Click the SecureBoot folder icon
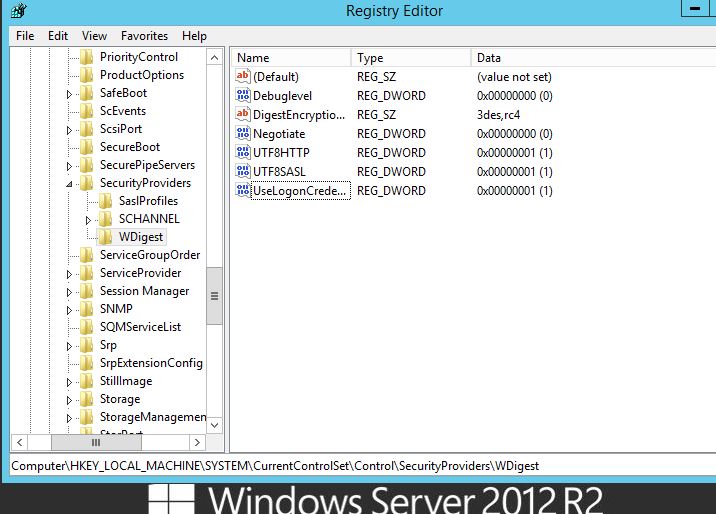Image resolution: width=716 pixels, height=514 pixels. pyautogui.click(x=86, y=147)
